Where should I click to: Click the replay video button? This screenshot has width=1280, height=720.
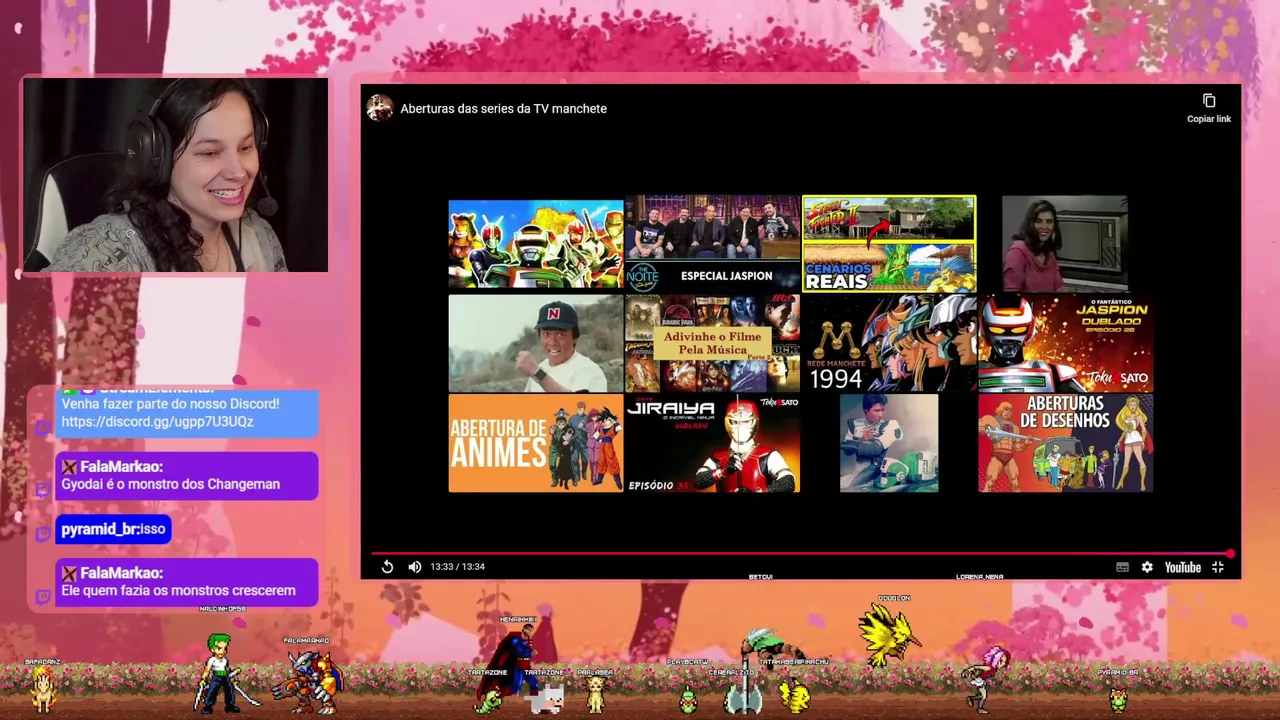(x=387, y=567)
